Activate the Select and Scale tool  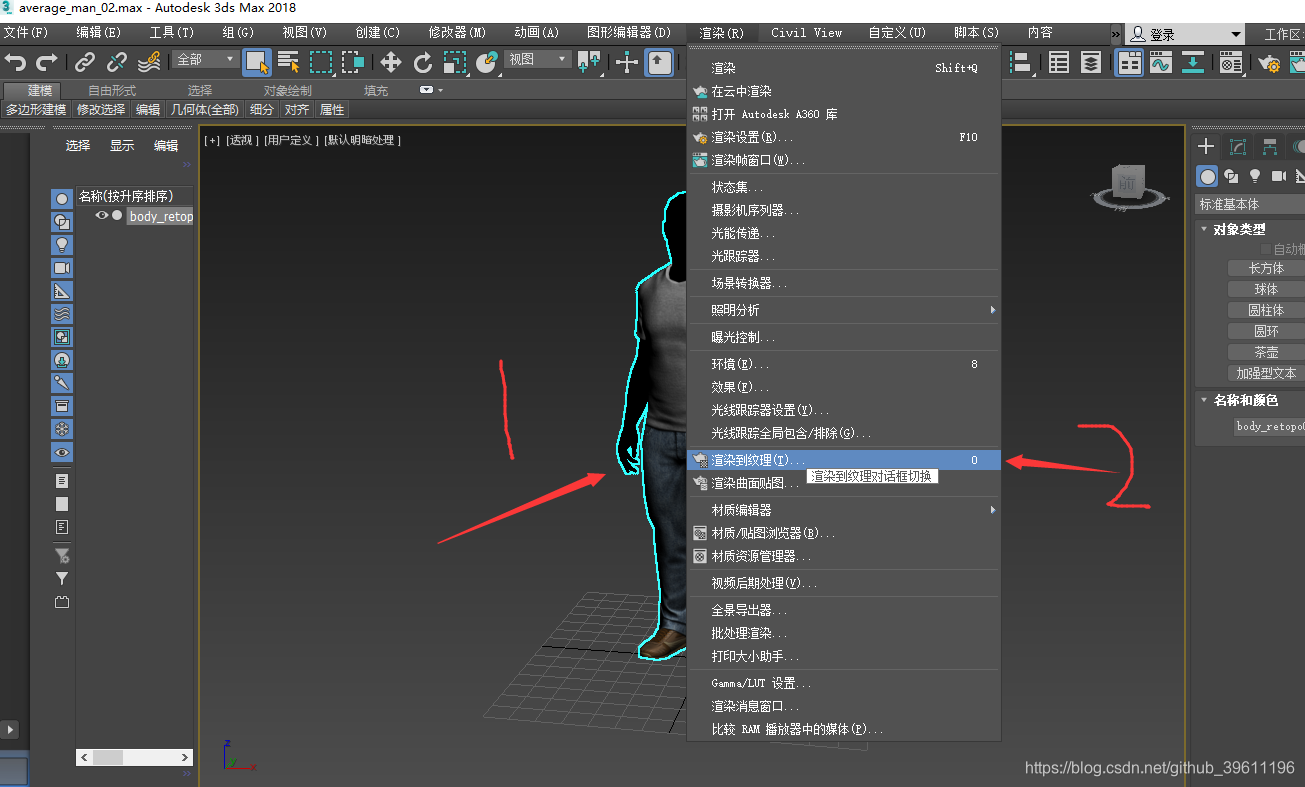tap(455, 63)
